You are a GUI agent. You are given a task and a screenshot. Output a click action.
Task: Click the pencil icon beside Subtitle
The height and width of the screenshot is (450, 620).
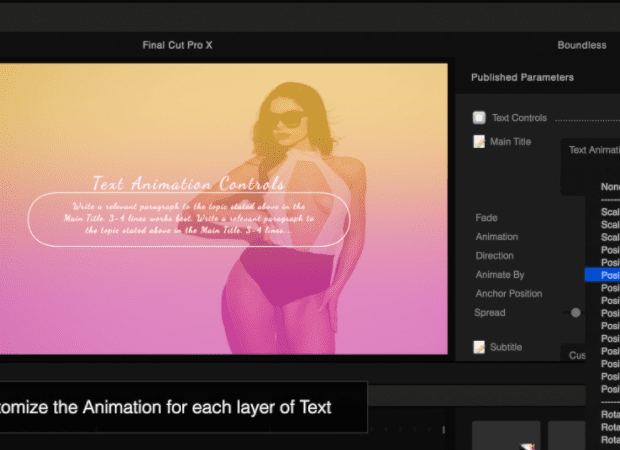479,347
